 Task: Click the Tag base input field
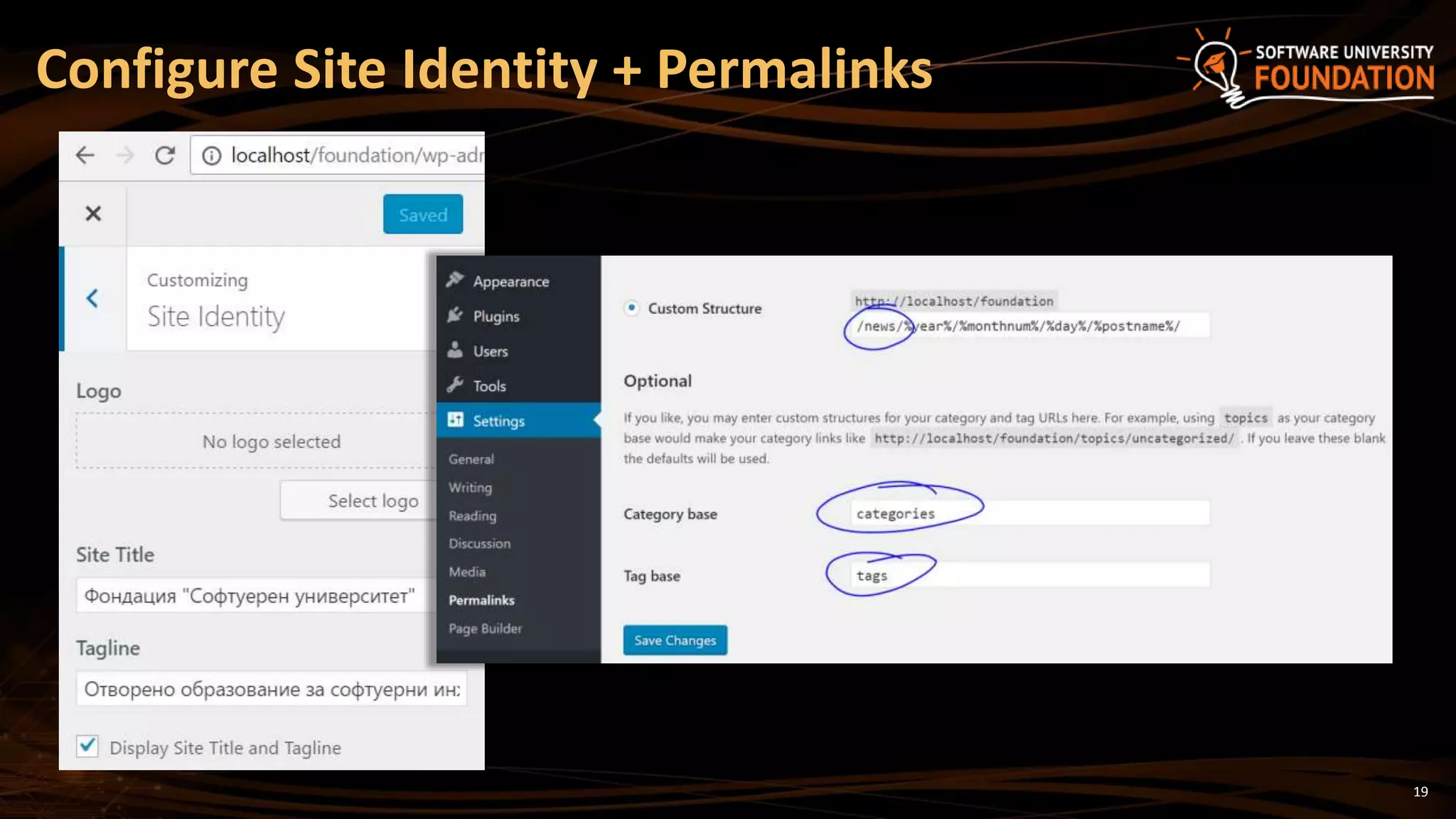(1030, 574)
